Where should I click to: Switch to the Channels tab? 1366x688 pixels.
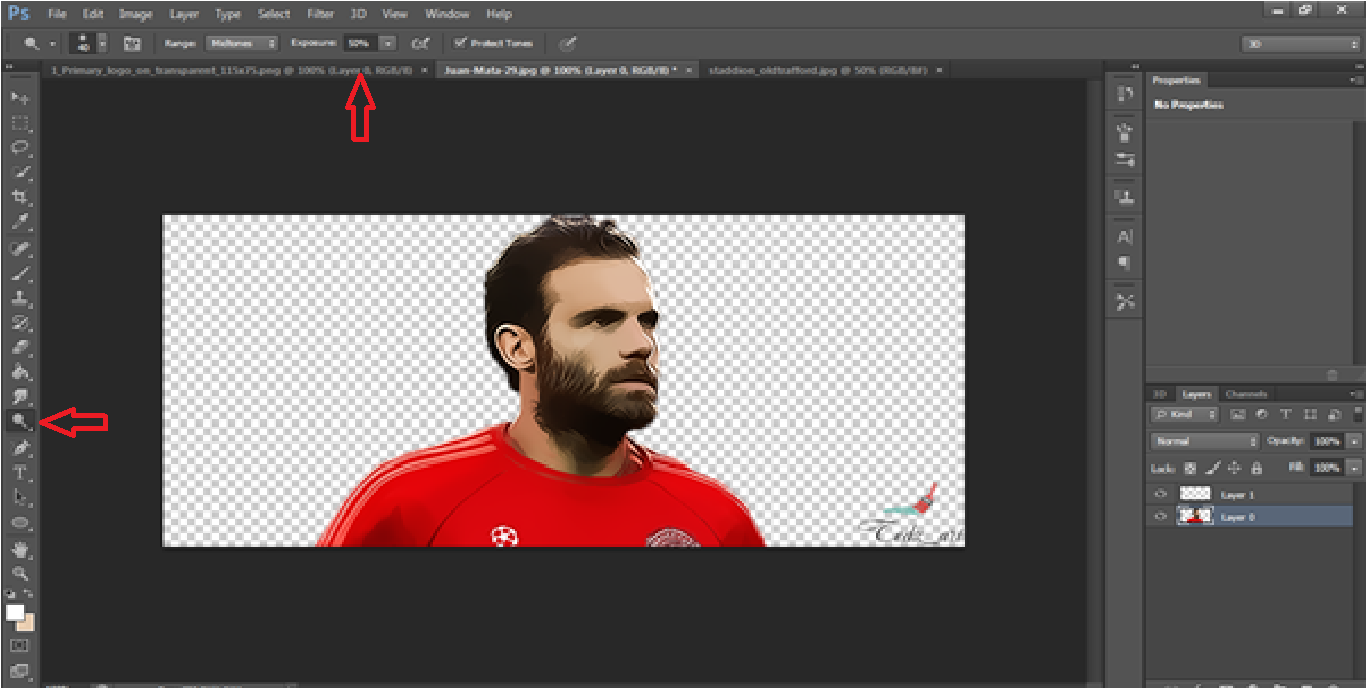[x=1245, y=394]
